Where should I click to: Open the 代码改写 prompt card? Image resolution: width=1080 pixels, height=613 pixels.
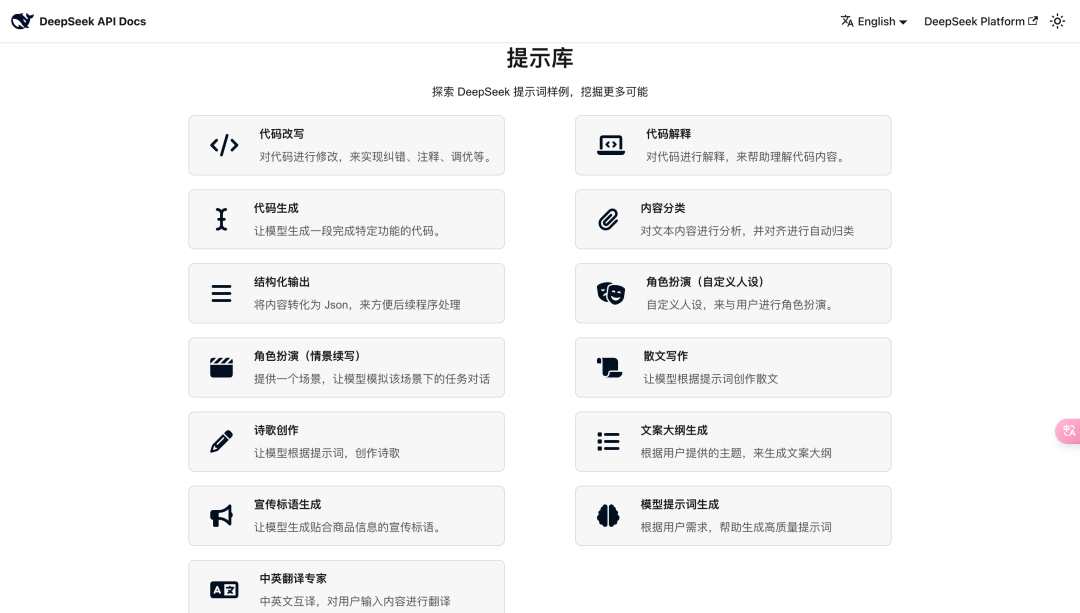[346, 145]
